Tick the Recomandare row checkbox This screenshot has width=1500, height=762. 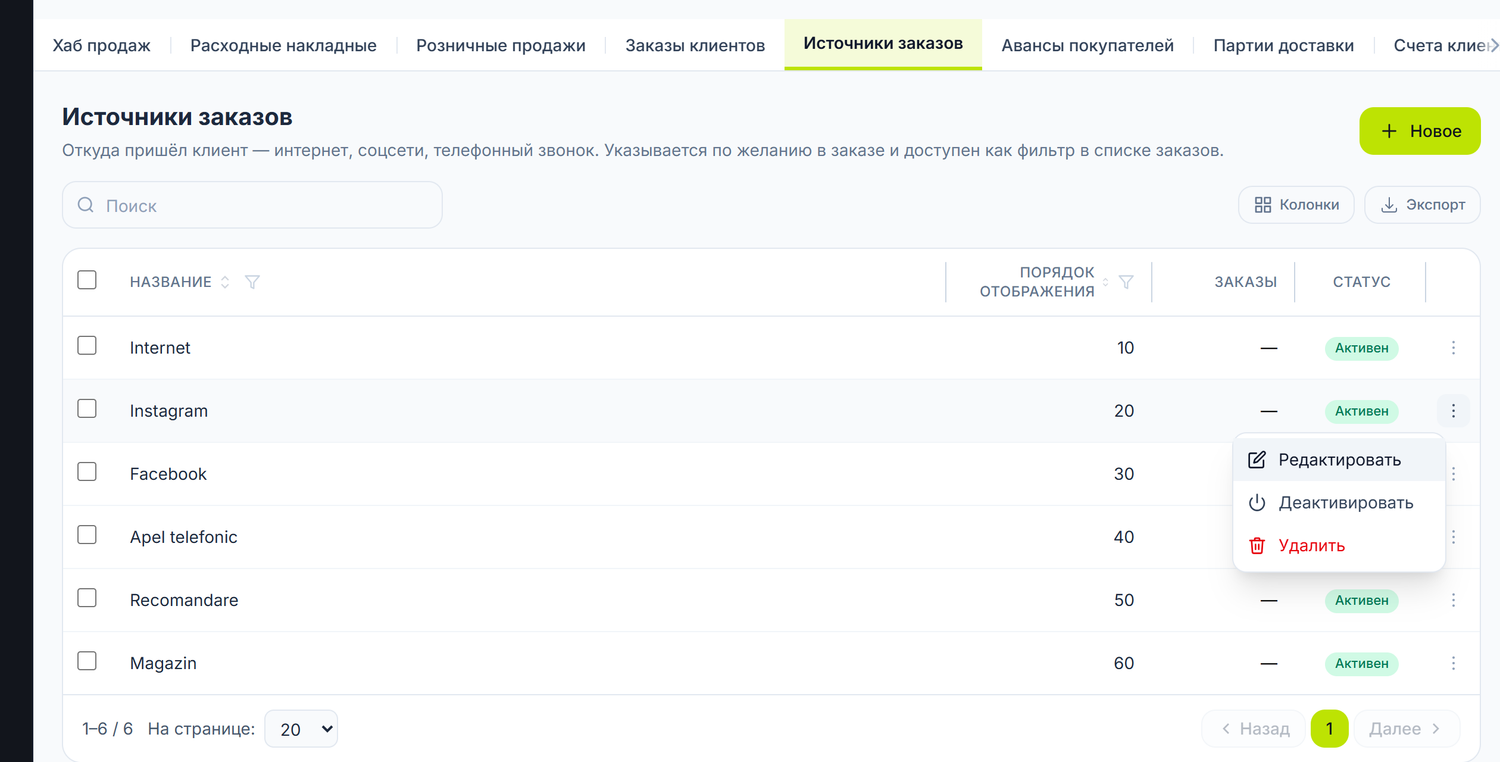[87, 598]
